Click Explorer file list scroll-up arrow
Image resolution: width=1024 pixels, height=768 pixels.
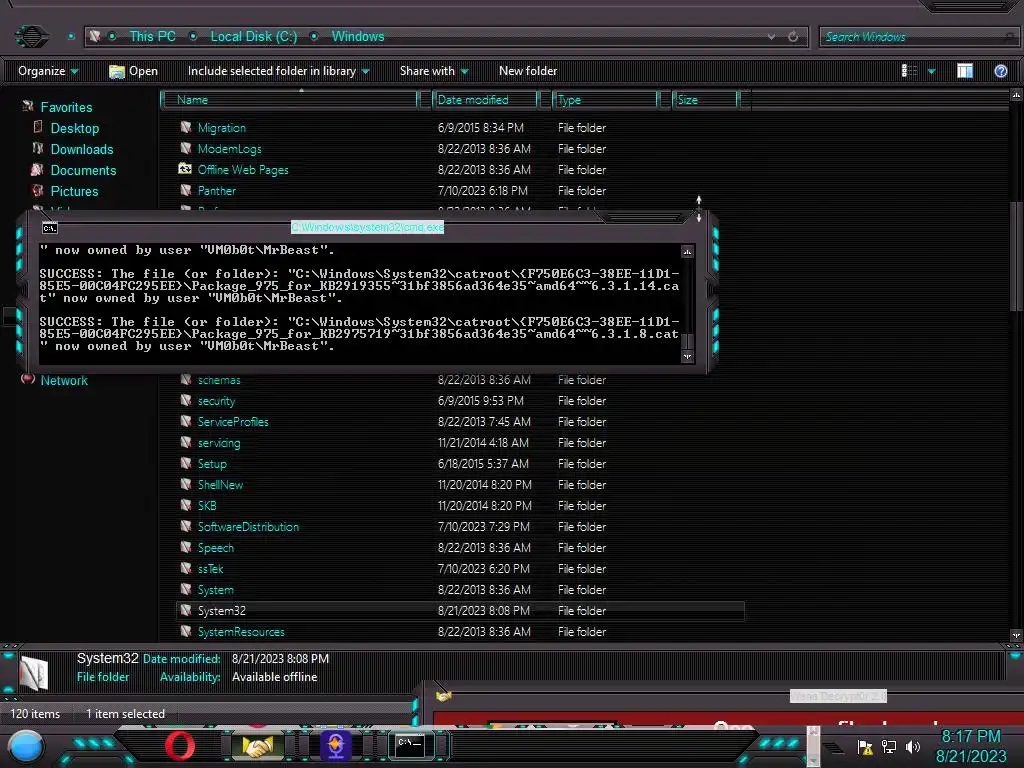(x=1016, y=95)
